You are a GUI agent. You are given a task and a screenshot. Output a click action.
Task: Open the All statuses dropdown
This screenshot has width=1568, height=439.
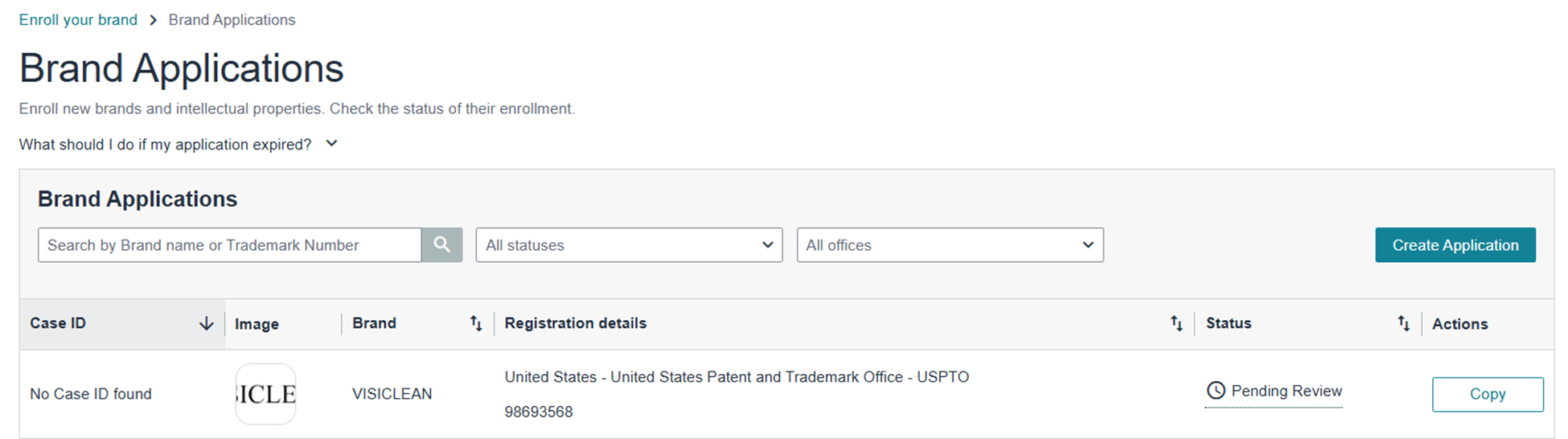click(x=629, y=245)
